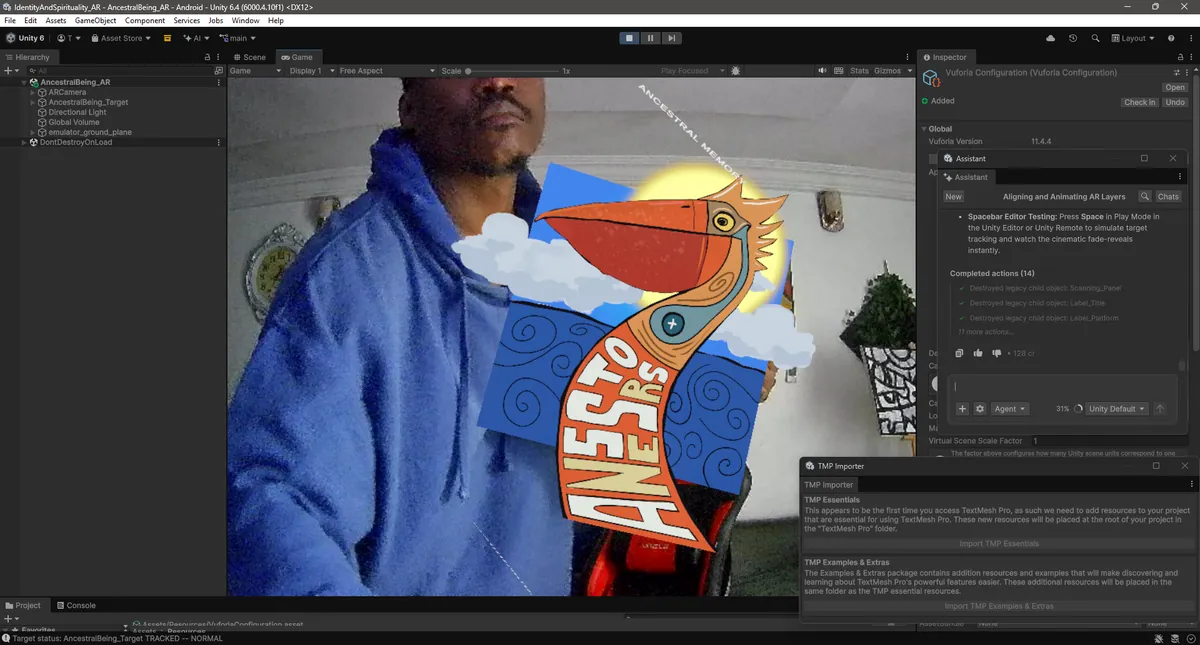The height and width of the screenshot is (645, 1200).
Task: Open the Hierarchy panel kebab menu
Action: [x=219, y=57]
